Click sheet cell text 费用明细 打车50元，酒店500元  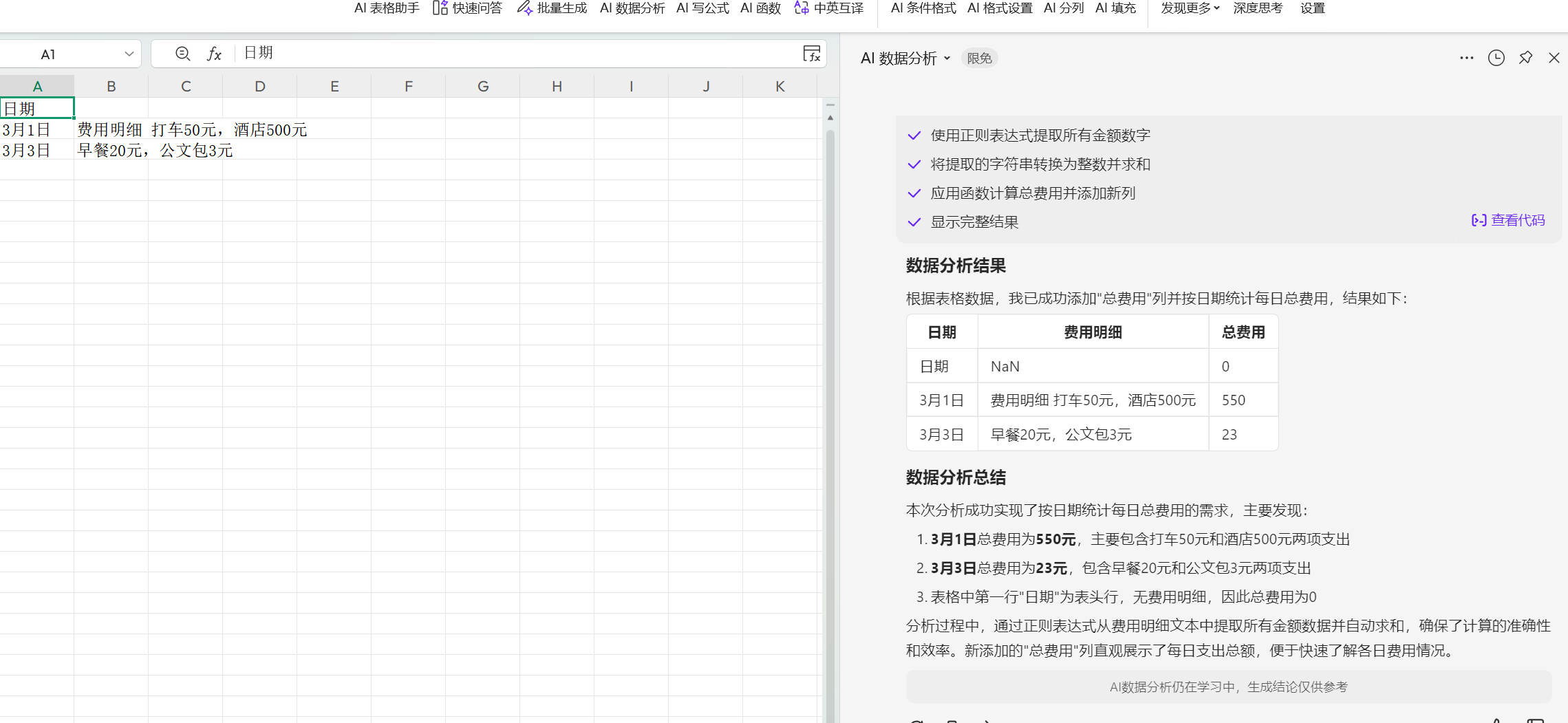(192, 129)
